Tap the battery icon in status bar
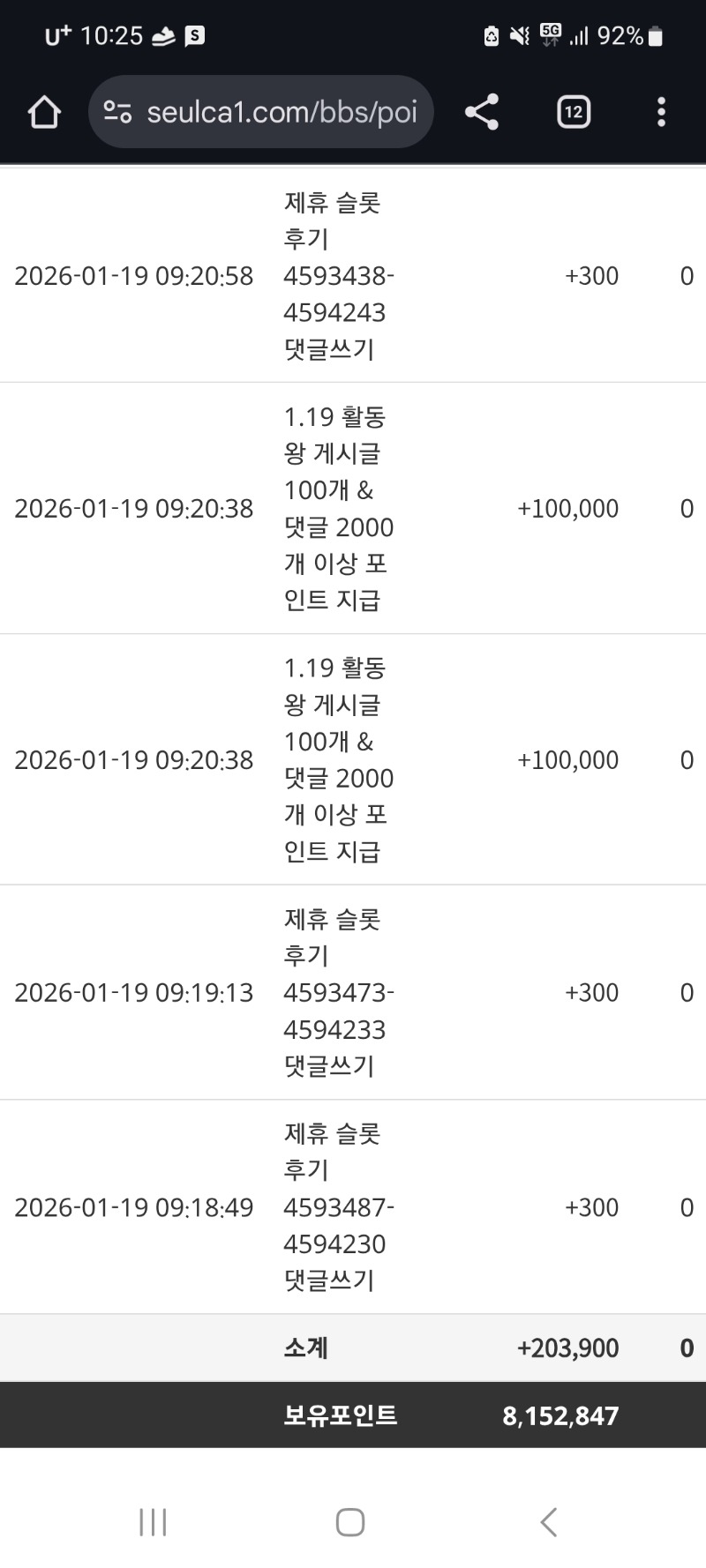 656,36
